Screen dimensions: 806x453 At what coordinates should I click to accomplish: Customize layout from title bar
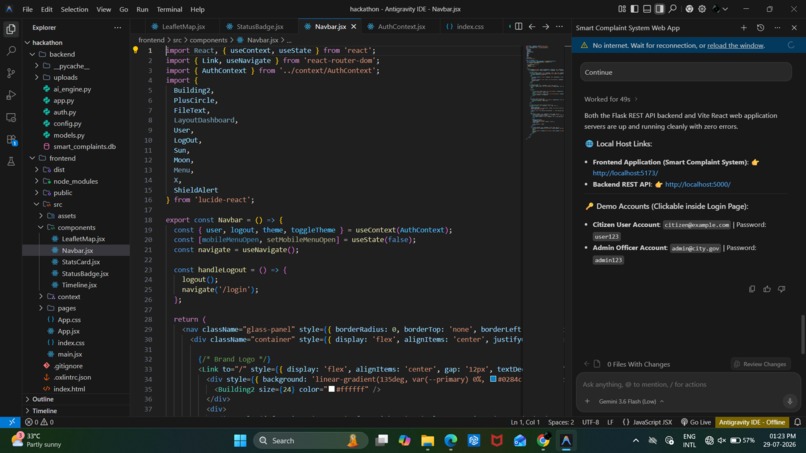[x=622, y=9]
